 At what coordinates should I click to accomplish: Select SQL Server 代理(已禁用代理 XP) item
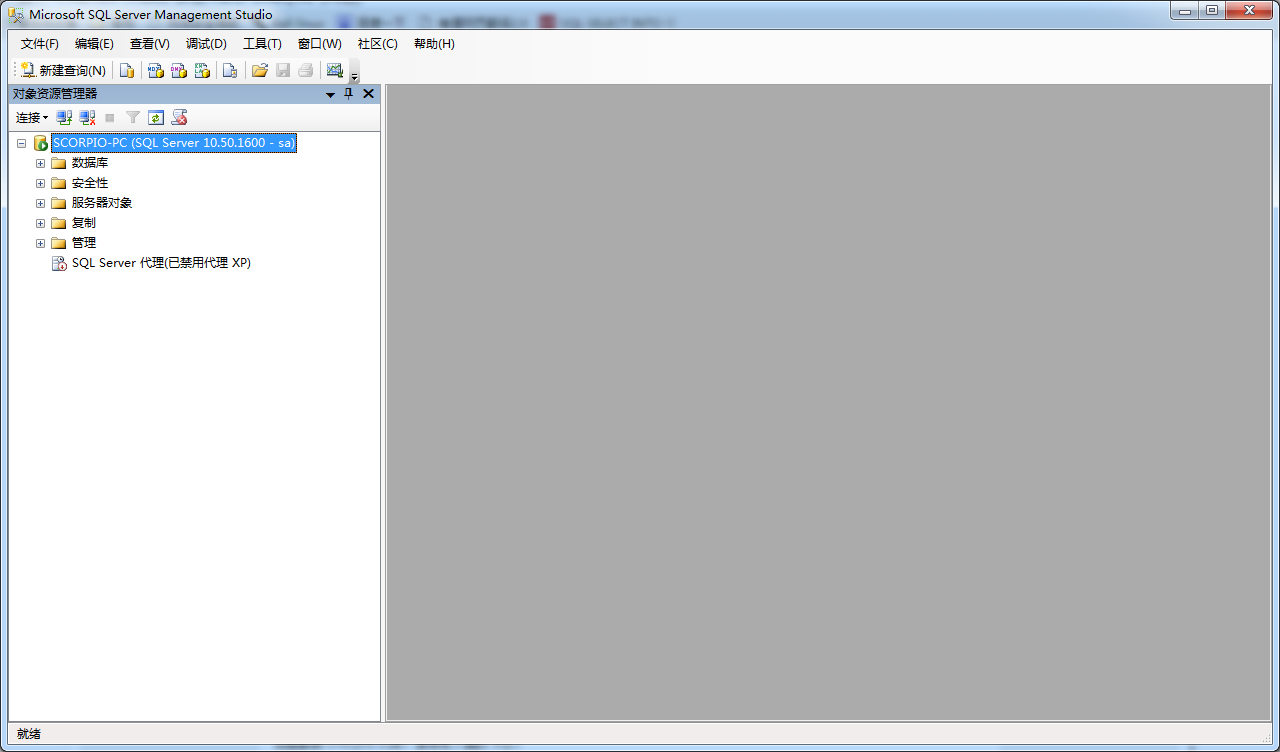pos(161,263)
